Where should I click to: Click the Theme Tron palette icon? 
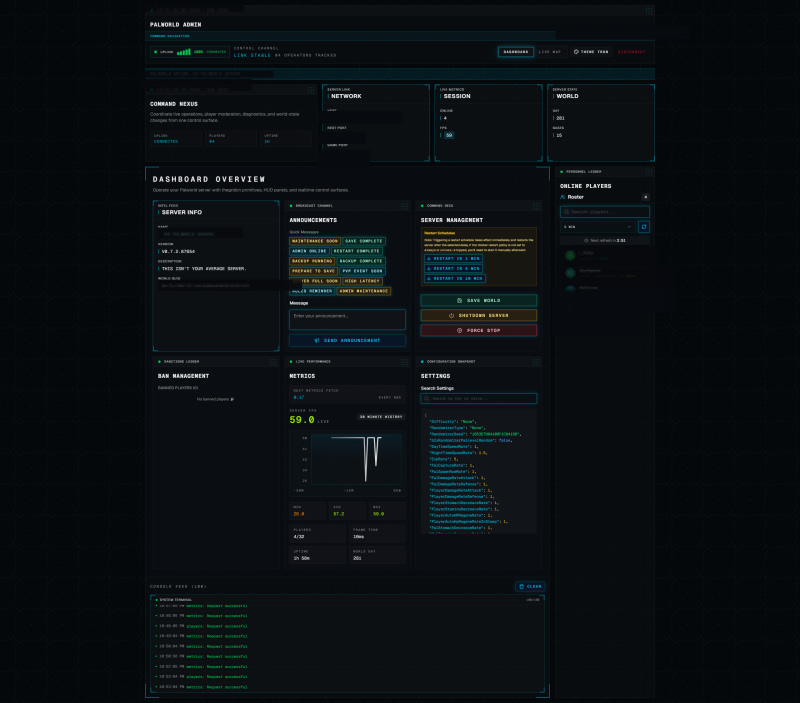click(576, 52)
